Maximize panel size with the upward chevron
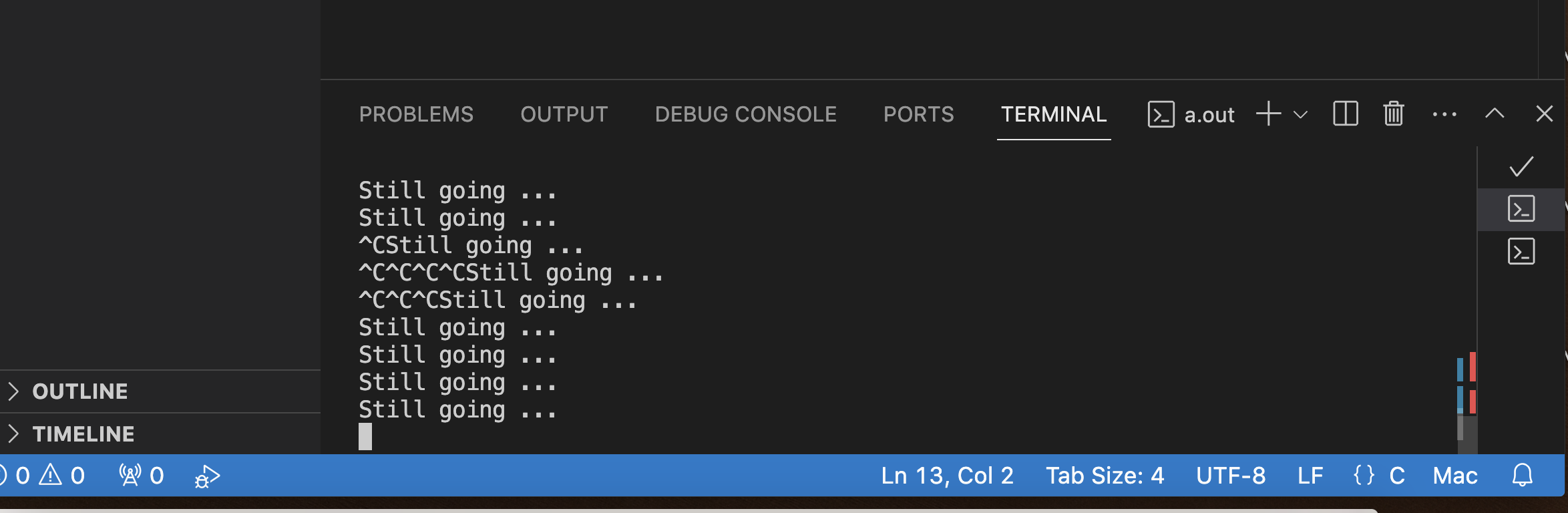 (x=1495, y=114)
